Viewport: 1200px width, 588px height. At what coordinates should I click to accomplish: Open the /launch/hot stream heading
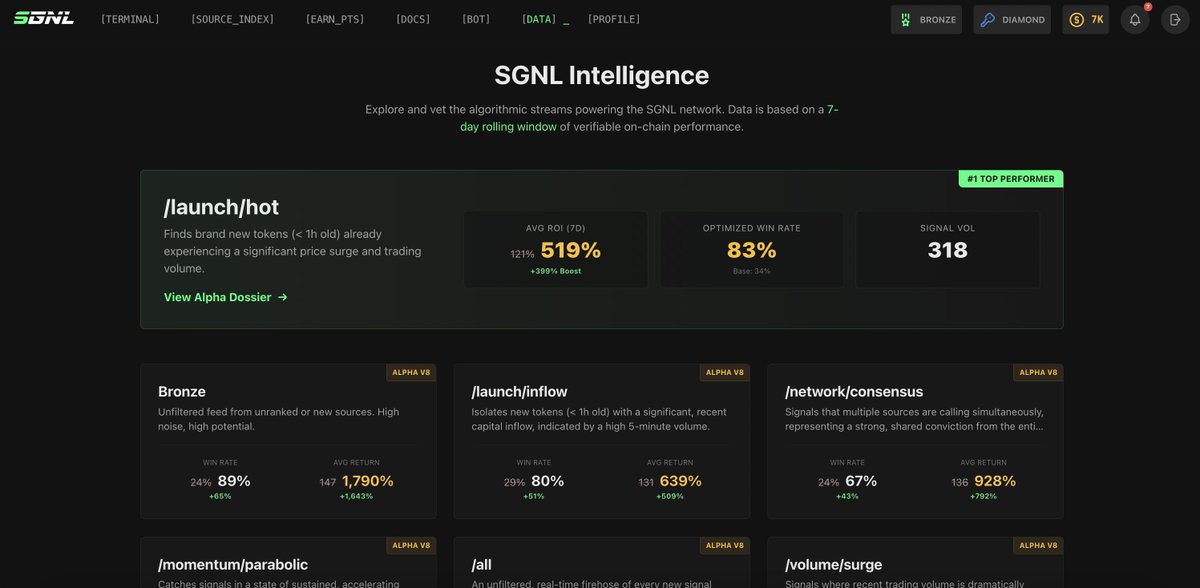[x=221, y=207]
